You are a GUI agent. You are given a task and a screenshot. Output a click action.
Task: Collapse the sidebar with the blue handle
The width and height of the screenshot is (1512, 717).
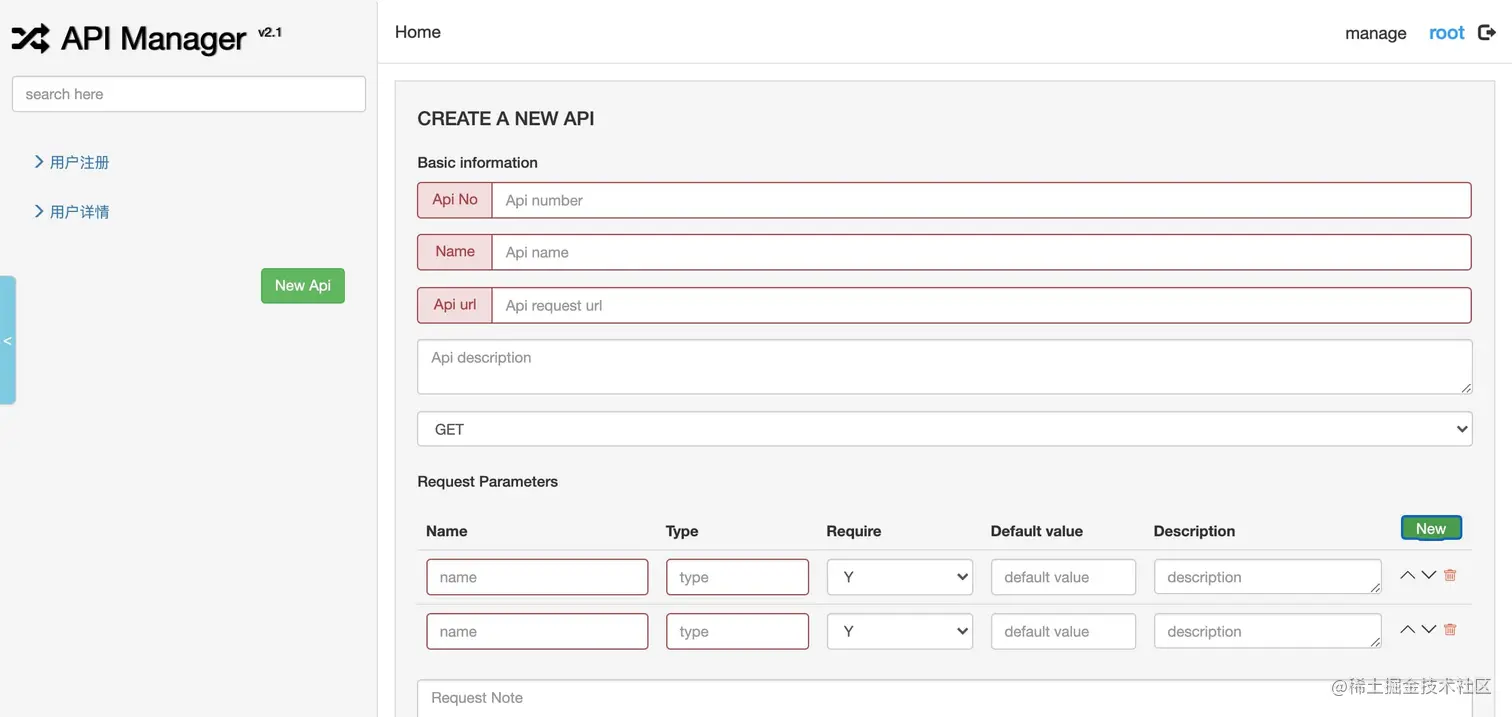[x=8, y=341]
